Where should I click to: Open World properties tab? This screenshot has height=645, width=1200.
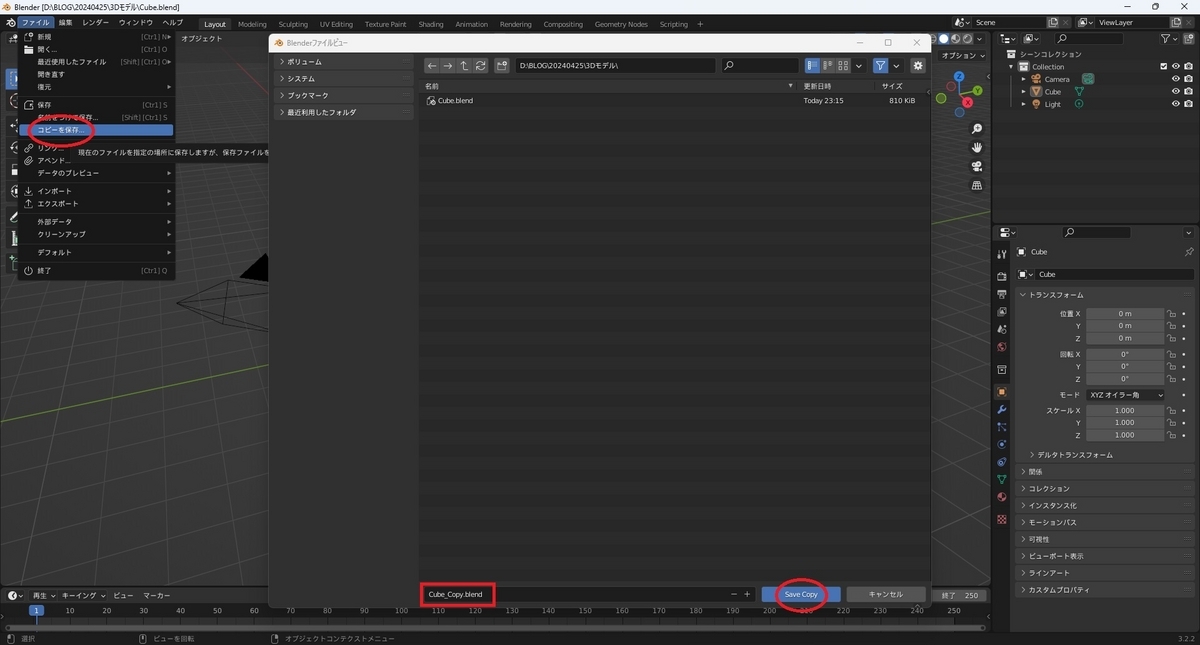click(1002, 347)
